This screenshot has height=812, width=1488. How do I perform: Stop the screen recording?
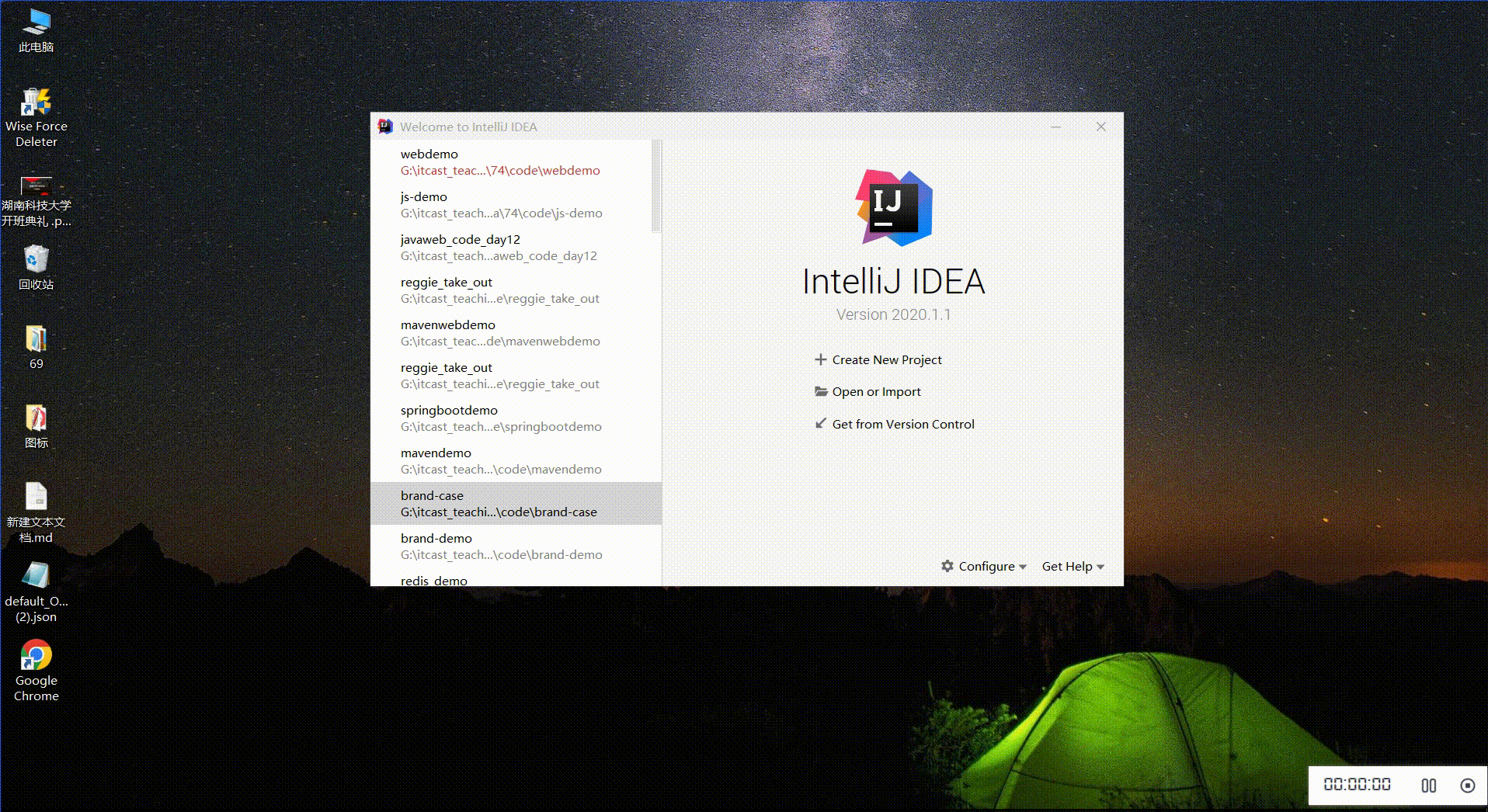(1467, 786)
